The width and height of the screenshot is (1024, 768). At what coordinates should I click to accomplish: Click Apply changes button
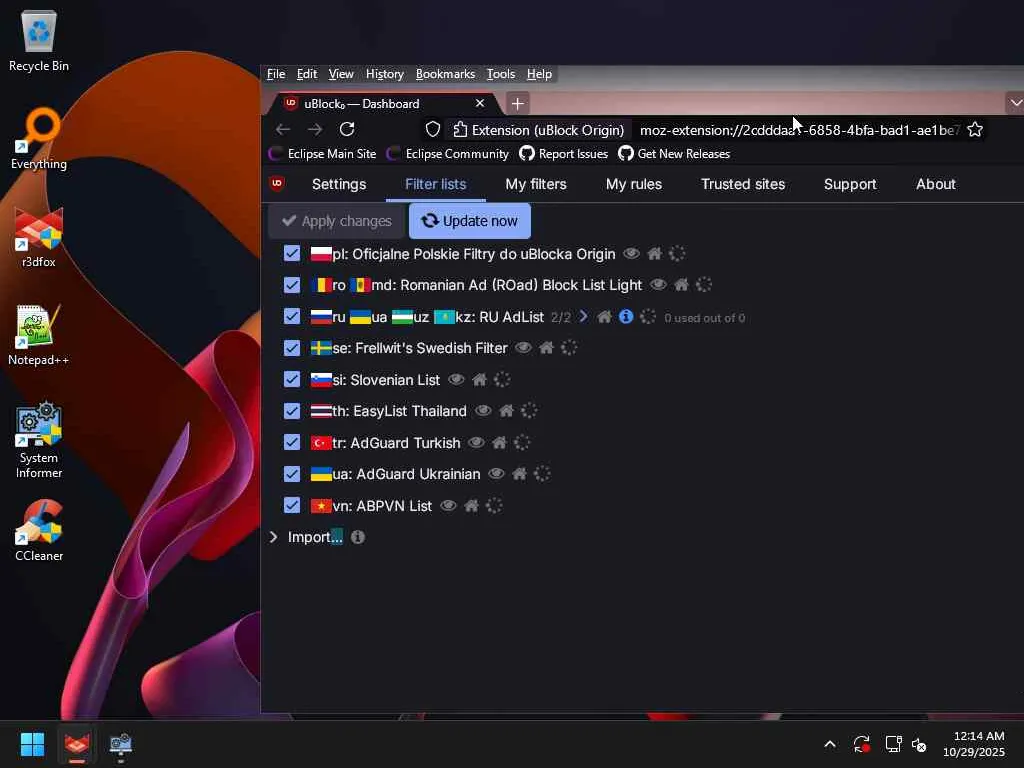(x=336, y=221)
